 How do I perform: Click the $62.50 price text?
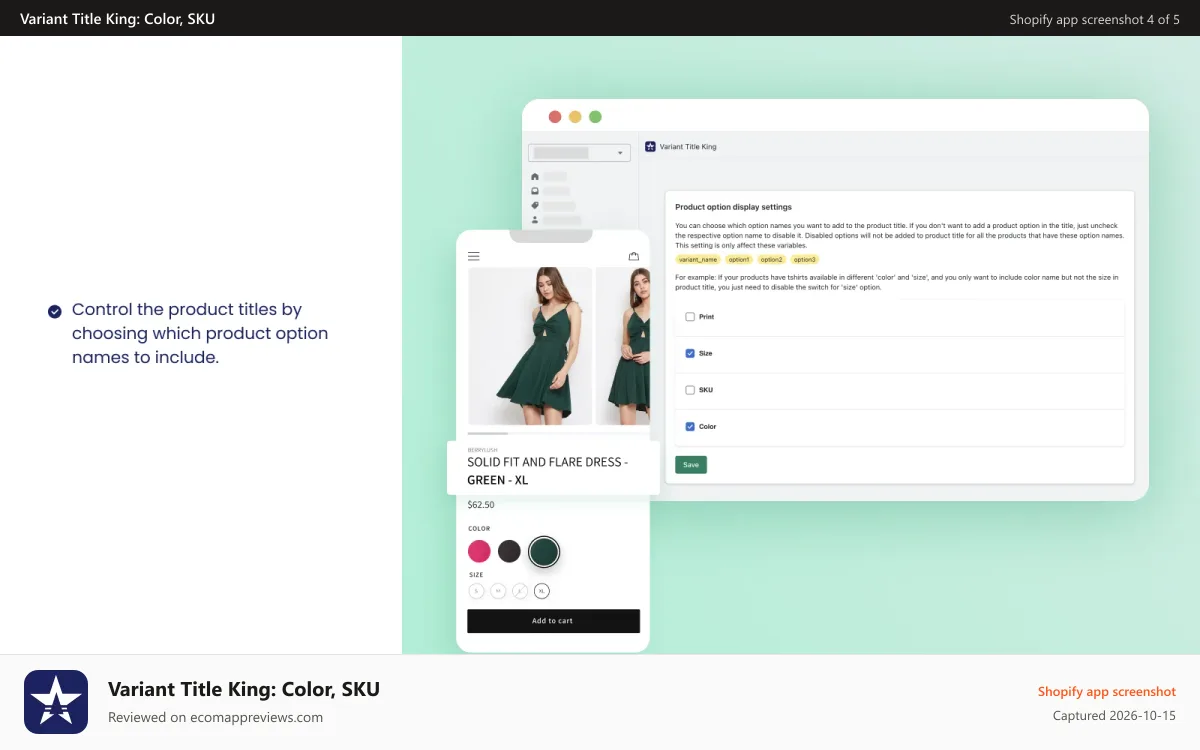[x=481, y=505]
